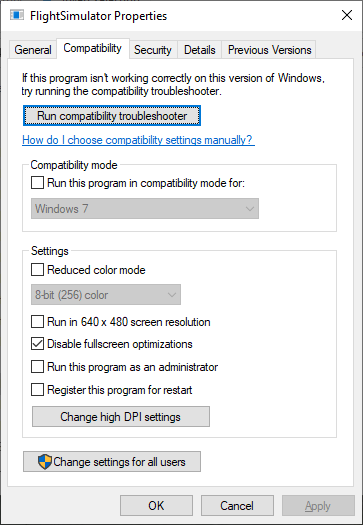Check Run in 640 x 480 screen resolution
This screenshot has height=525, width=363.
(x=37, y=322)
